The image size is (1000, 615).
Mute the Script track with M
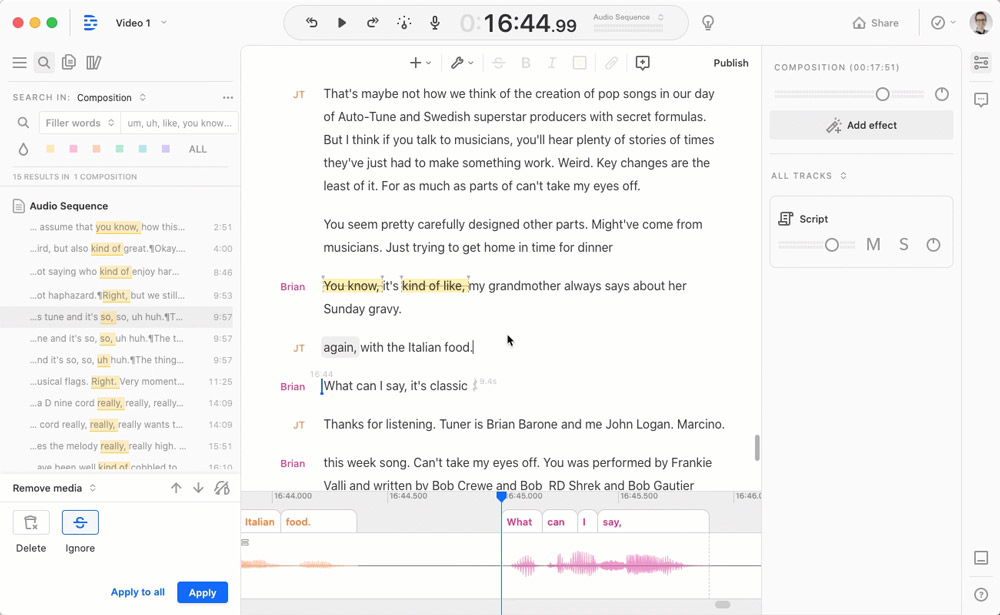pyautogui.click(x=873, y=245)
